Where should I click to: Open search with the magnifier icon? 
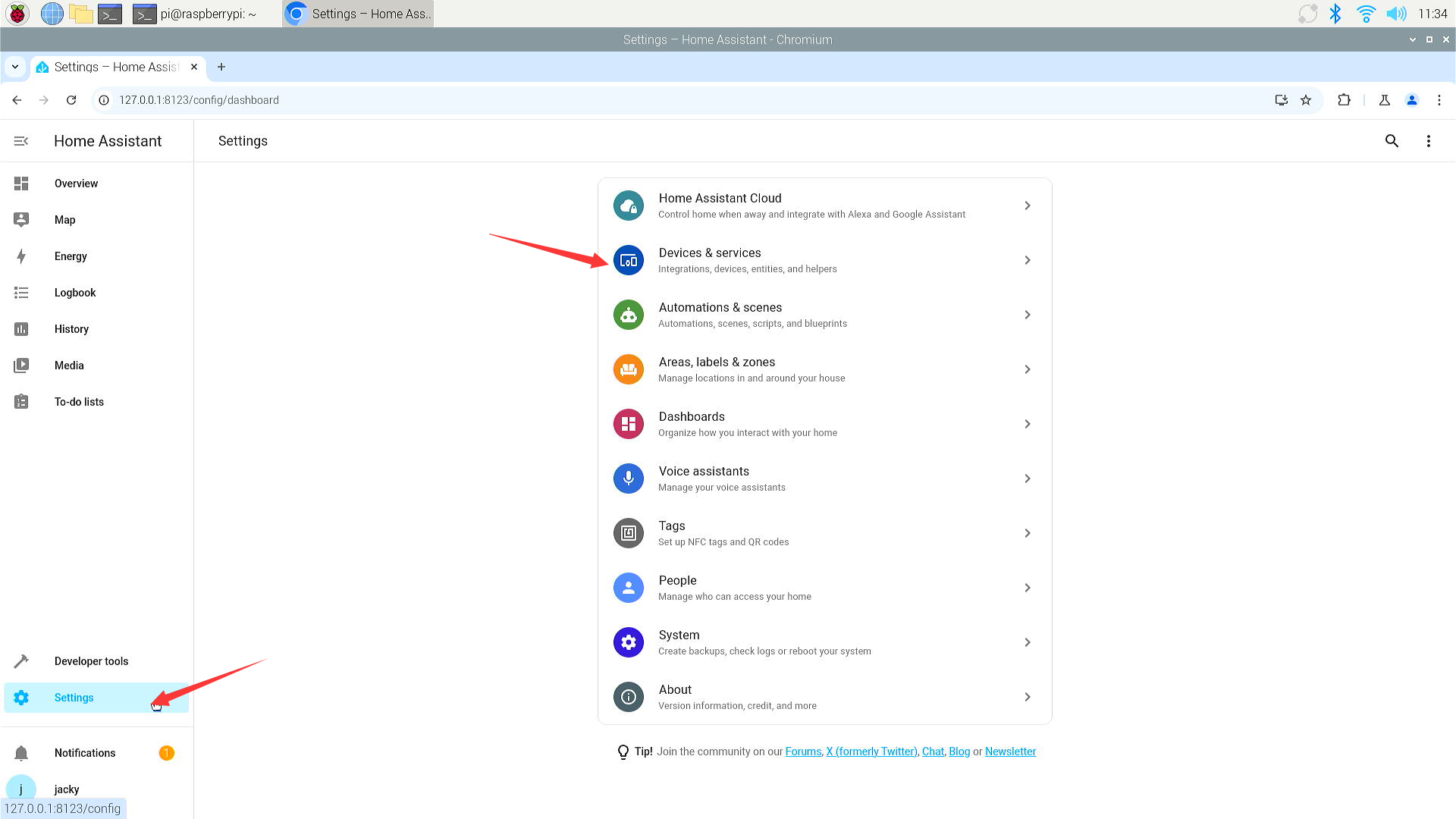tap(1392, 141)
